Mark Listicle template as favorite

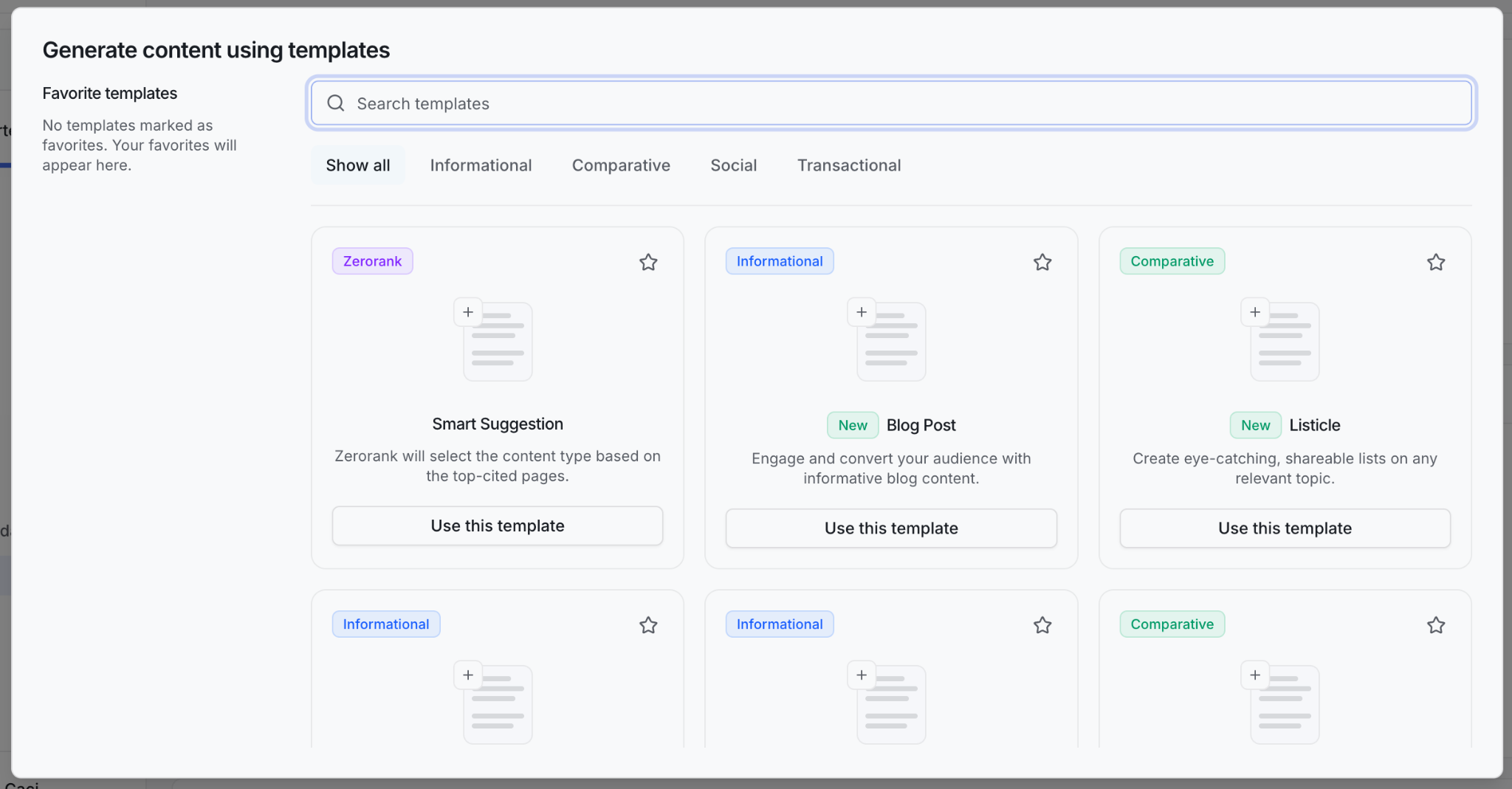tap(1435, 262)
